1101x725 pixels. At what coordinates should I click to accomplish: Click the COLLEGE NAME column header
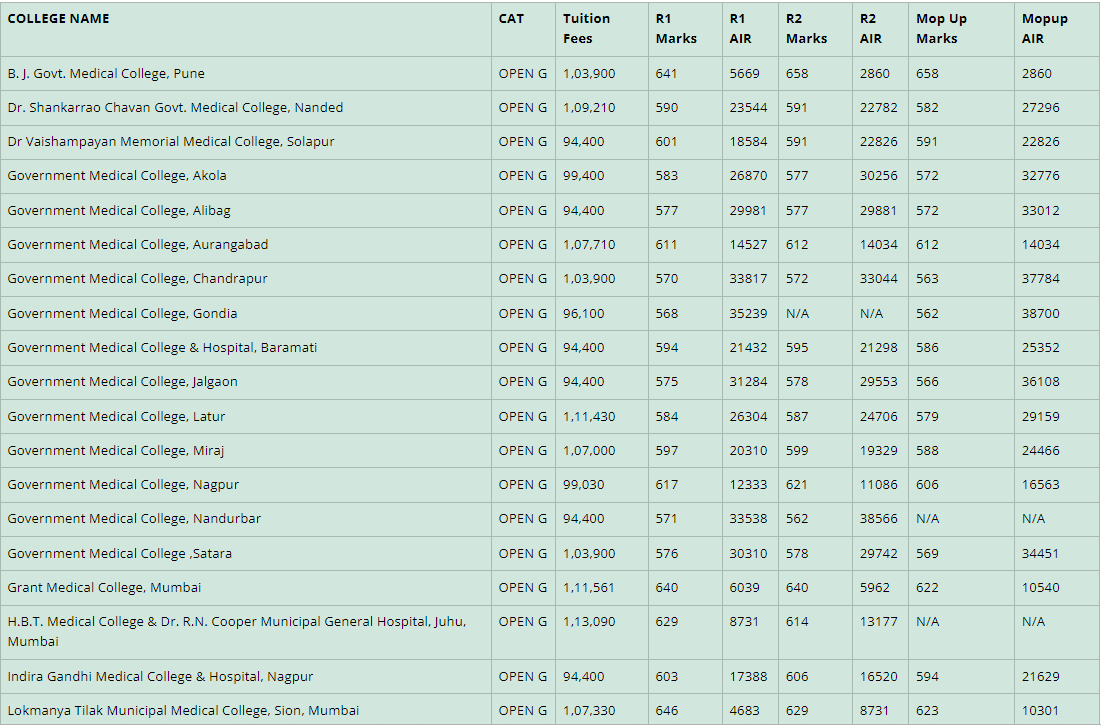click(58, 18)
